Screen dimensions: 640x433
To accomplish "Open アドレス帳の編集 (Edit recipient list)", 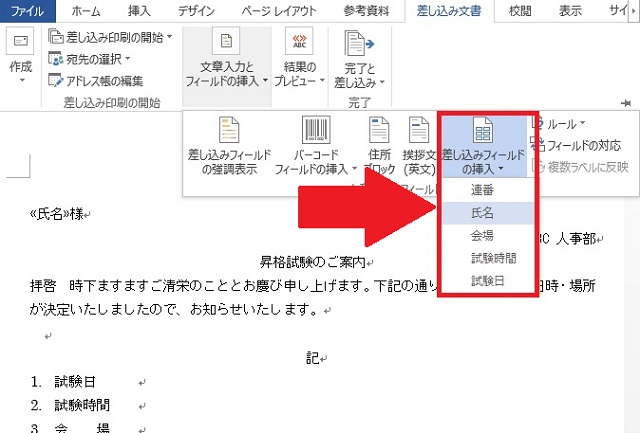I will pyautogui.click(x=57, y=80).
